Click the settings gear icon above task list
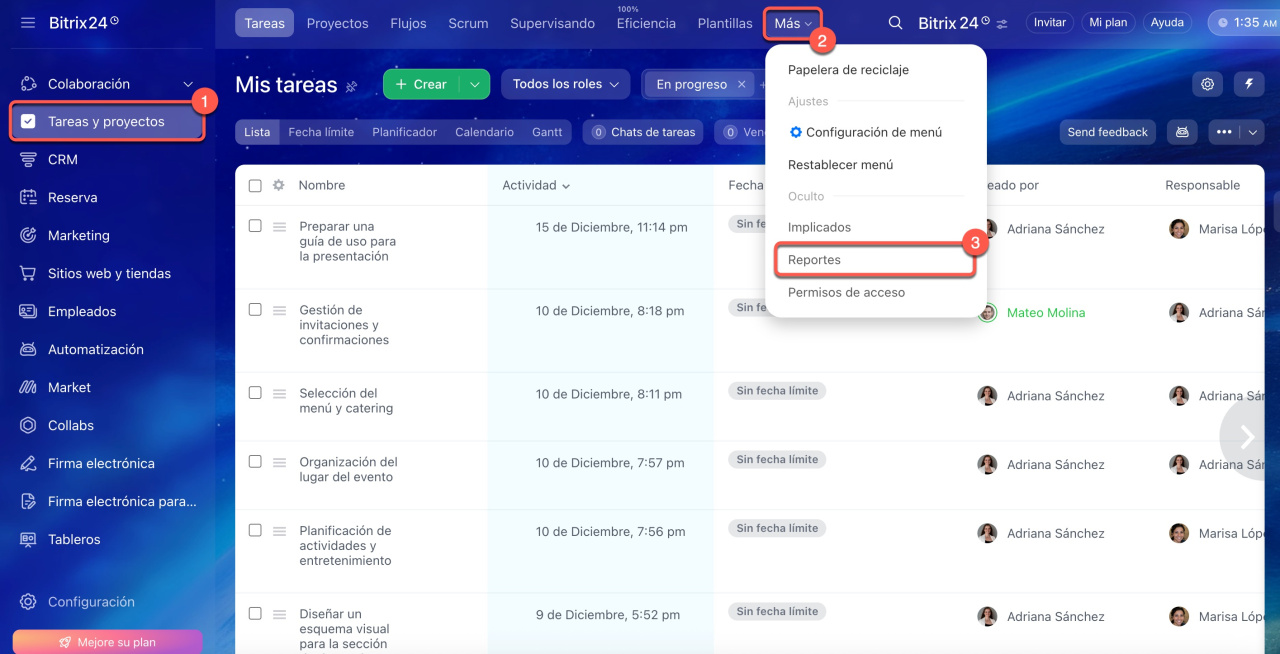Image resolution: width=1280 pixels, height=654 pixels. point(1208,85)
